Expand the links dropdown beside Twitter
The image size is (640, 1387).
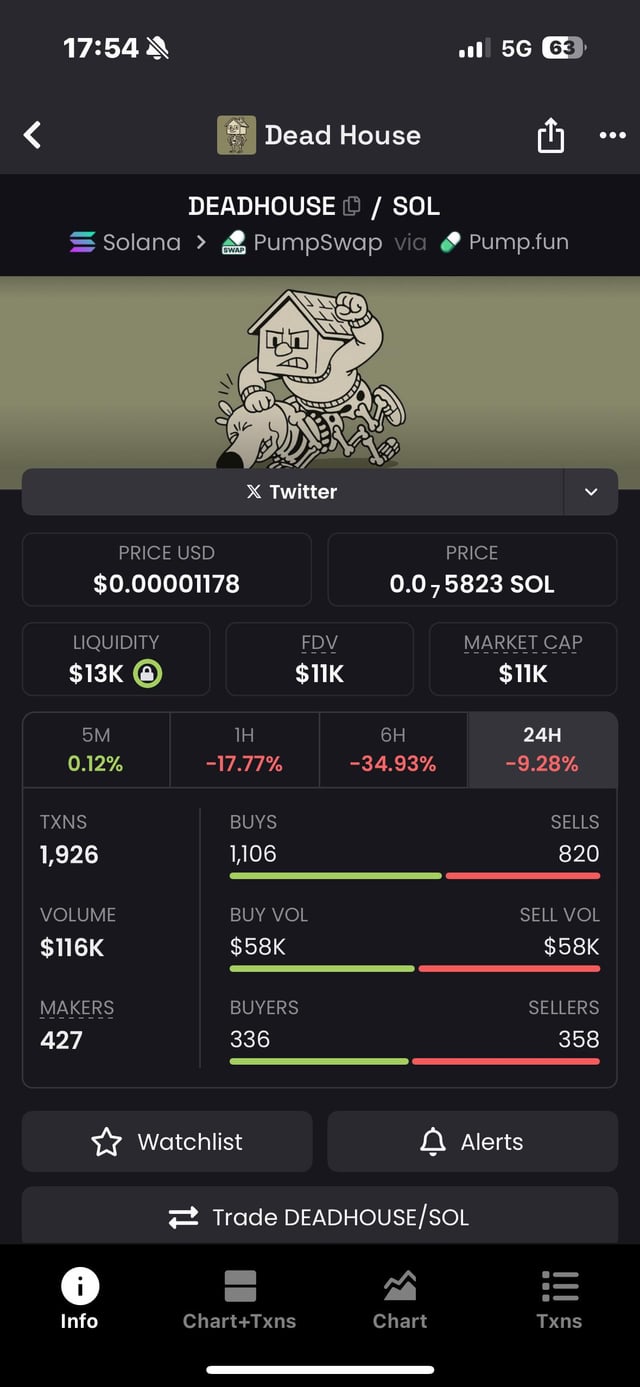pos(591,492)
